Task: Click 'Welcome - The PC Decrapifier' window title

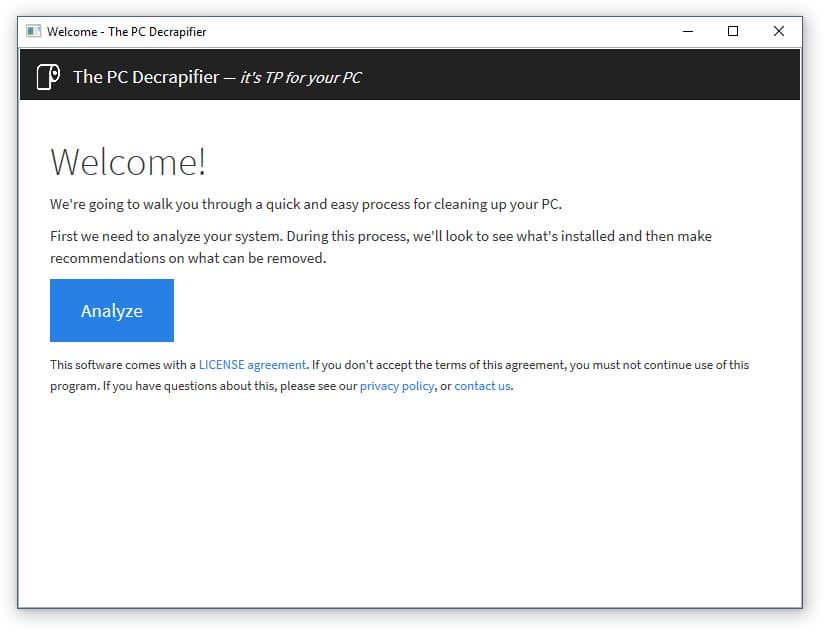Action: click(x=127, y=32)
